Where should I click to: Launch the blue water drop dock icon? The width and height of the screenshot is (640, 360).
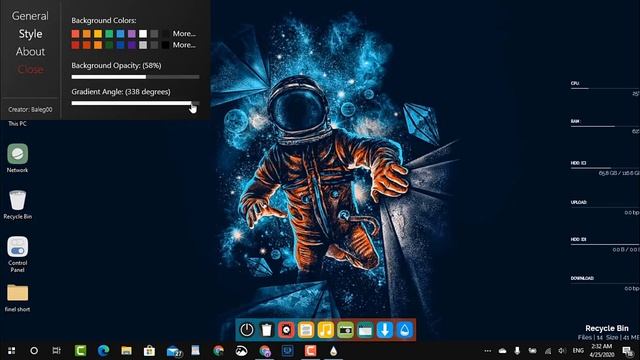click(404, 330)
